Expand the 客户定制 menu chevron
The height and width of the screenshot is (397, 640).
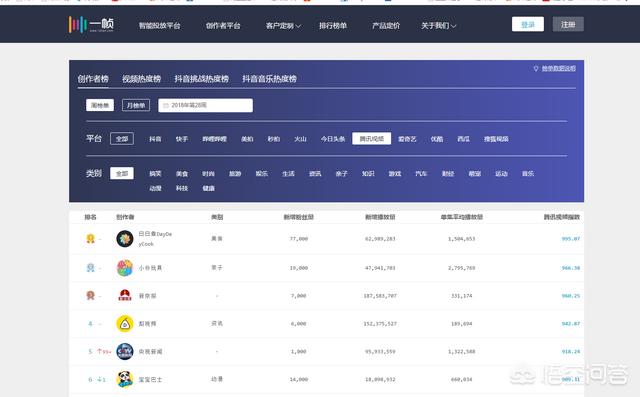point(298,26)
